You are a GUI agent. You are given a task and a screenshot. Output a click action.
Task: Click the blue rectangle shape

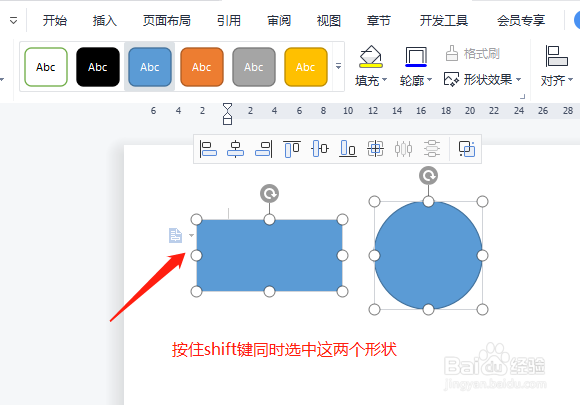tap(269, 255)
